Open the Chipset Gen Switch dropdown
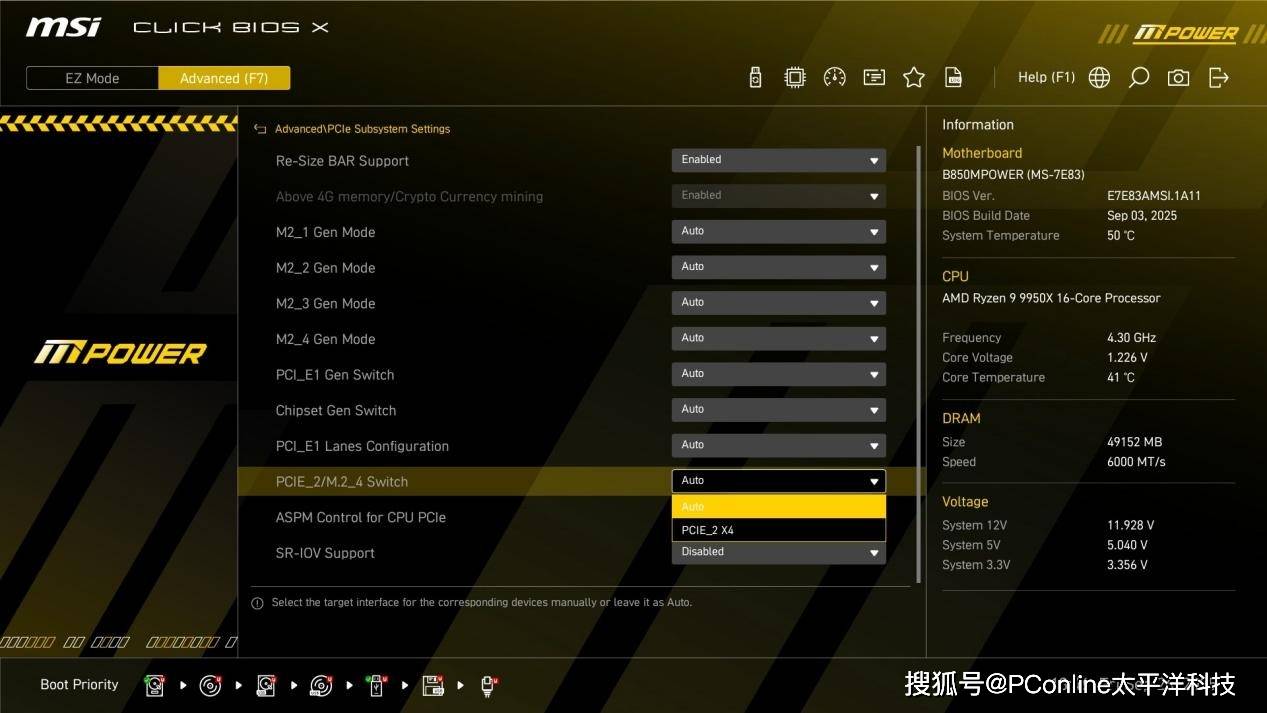Image resolution: width=1267 pixels, height=713 pixels. [779, 410]
